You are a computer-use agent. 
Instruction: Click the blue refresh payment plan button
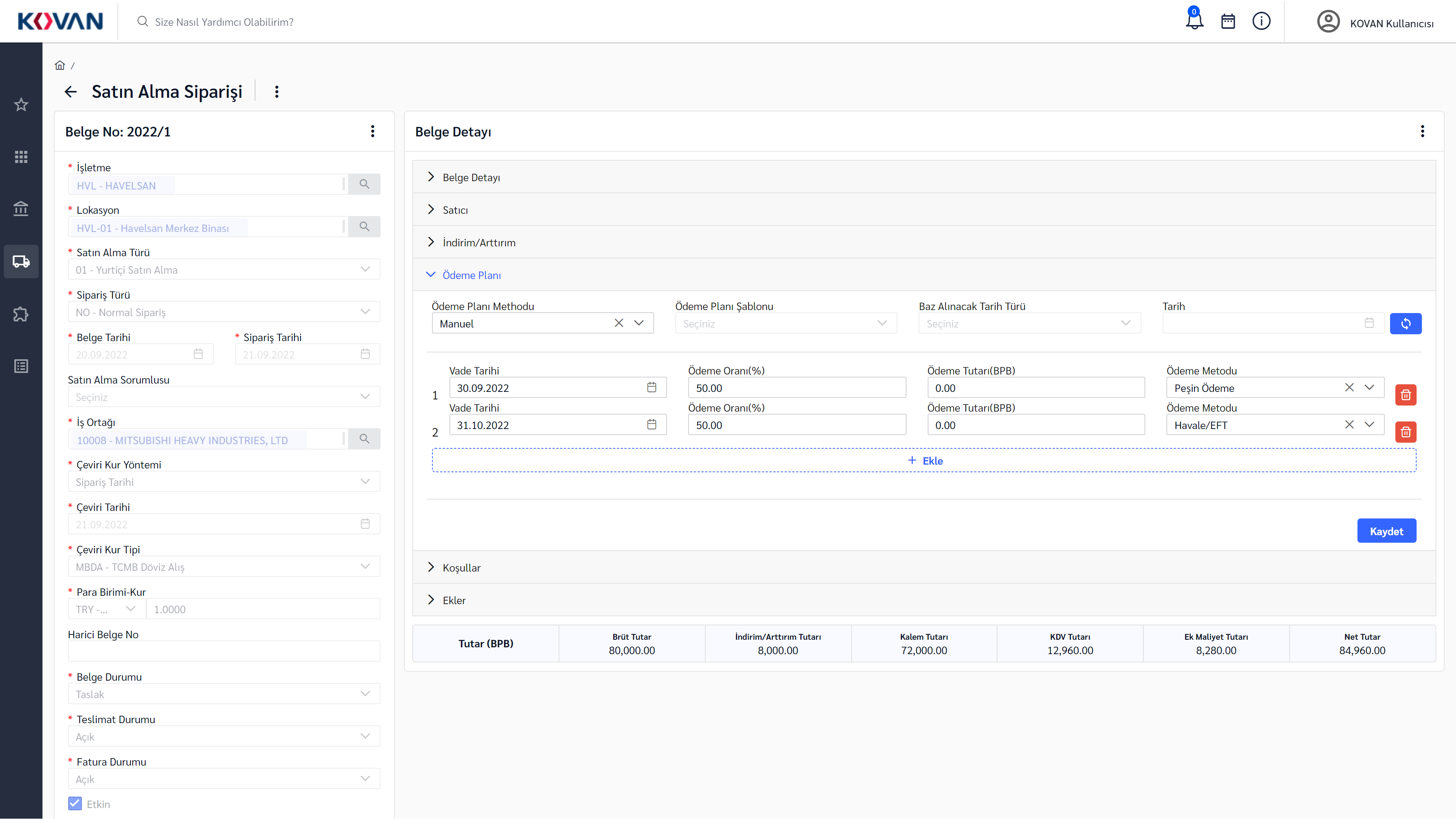coord(1406,323)
